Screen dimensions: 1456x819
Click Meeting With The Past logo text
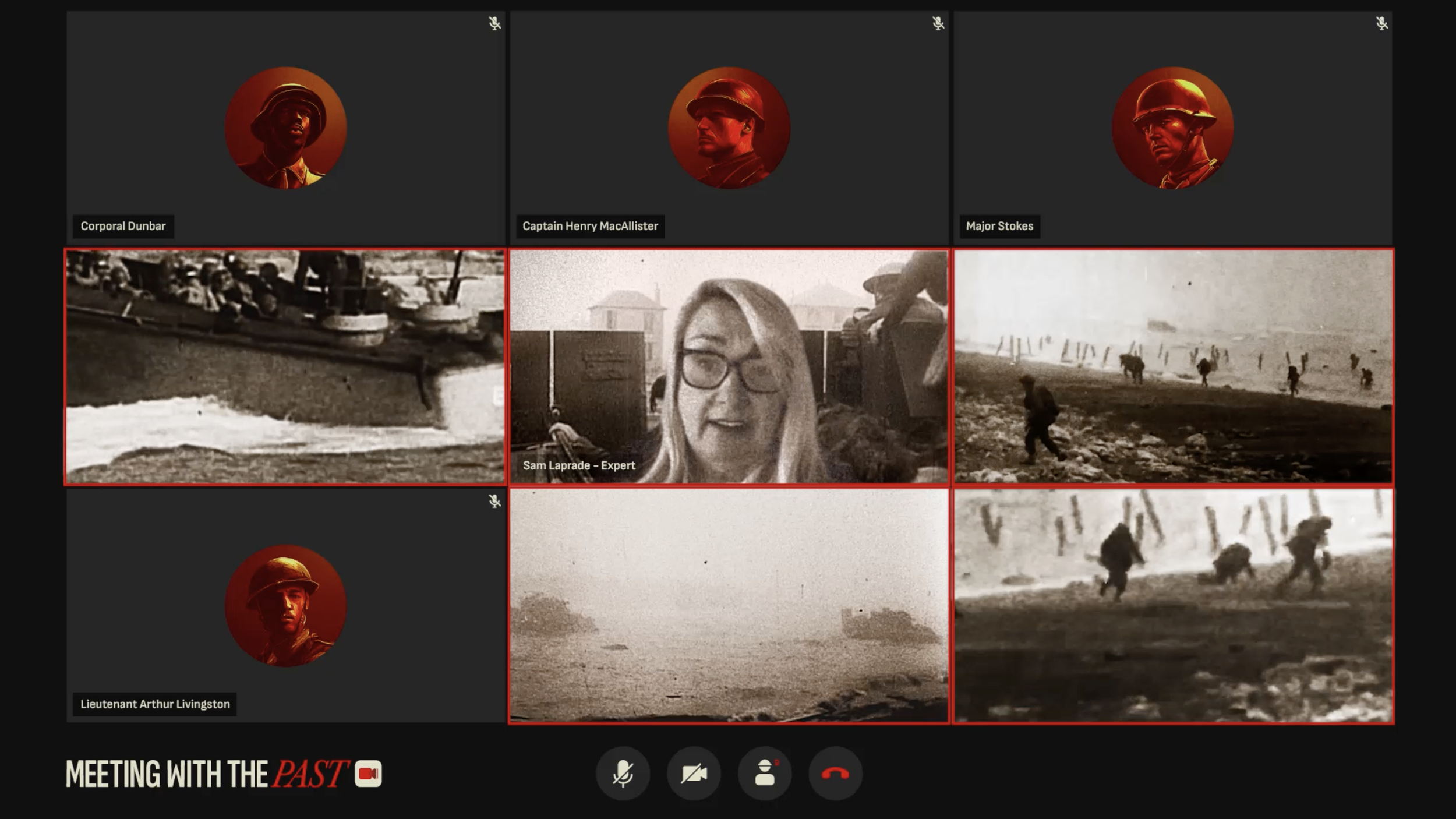tap(207, 774)
